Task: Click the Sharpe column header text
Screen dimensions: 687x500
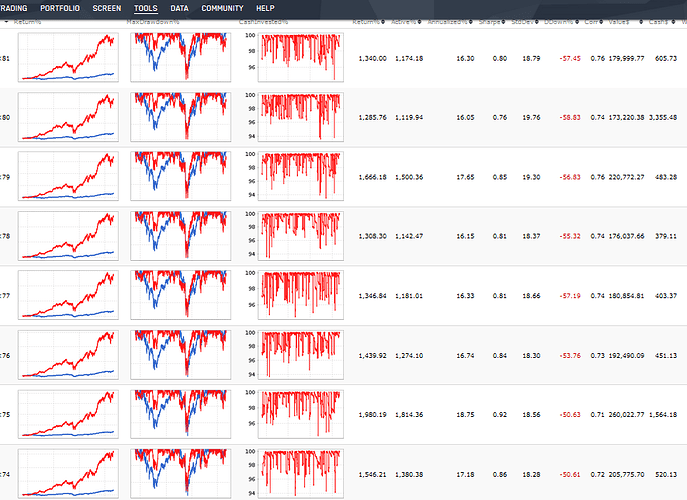Action: click(489, 22)
